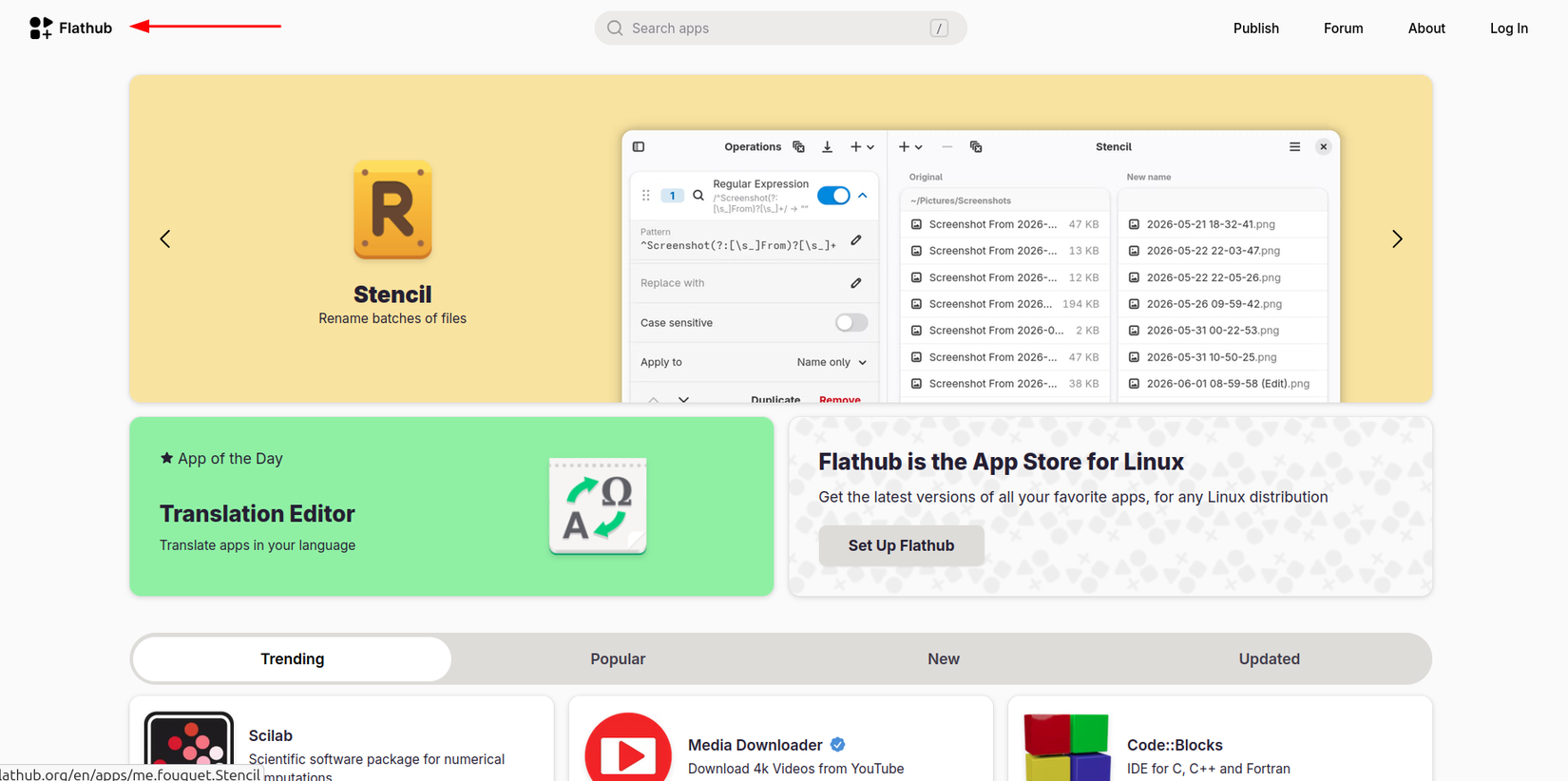
Task: Open the Media Downloader app card
Action: [x=781, y=739]
